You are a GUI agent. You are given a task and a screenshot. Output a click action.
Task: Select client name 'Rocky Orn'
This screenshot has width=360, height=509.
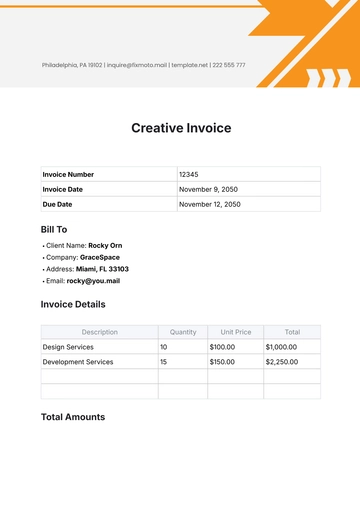tap(105, 246)
